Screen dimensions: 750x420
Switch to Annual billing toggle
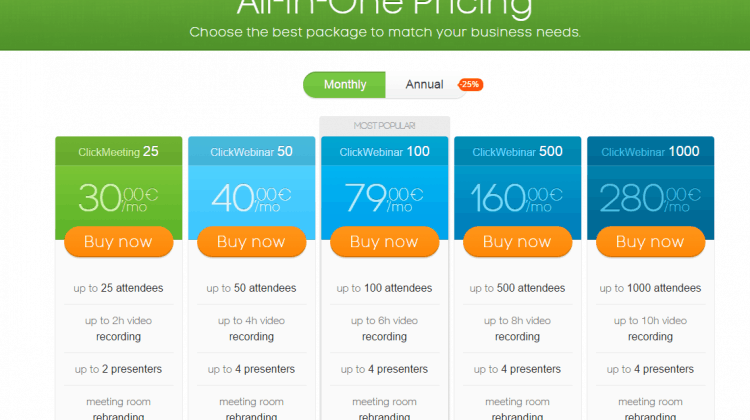pyautogui.click(x=425, y=85)
